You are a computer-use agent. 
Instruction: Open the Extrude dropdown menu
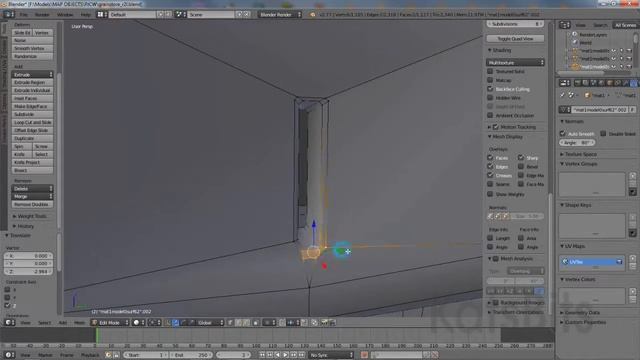pyautogui.click(x=32, y=75)
